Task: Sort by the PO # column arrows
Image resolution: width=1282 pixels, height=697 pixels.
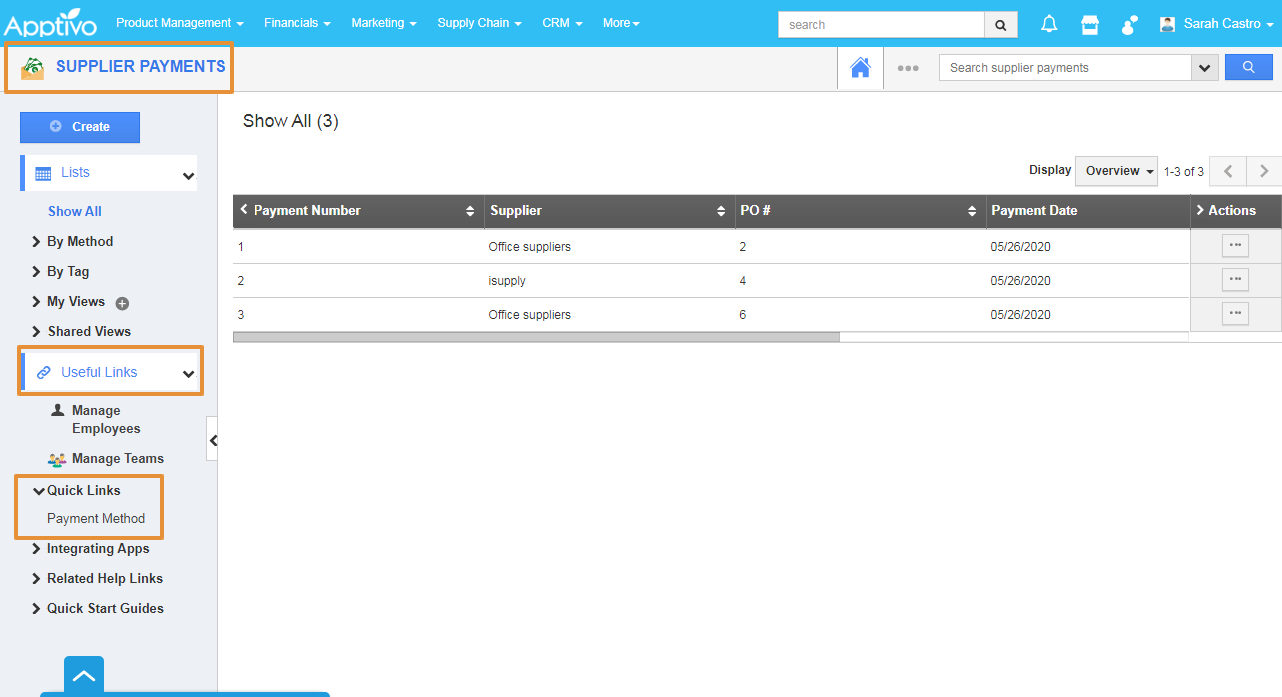Action: click(x=971, y=211)
